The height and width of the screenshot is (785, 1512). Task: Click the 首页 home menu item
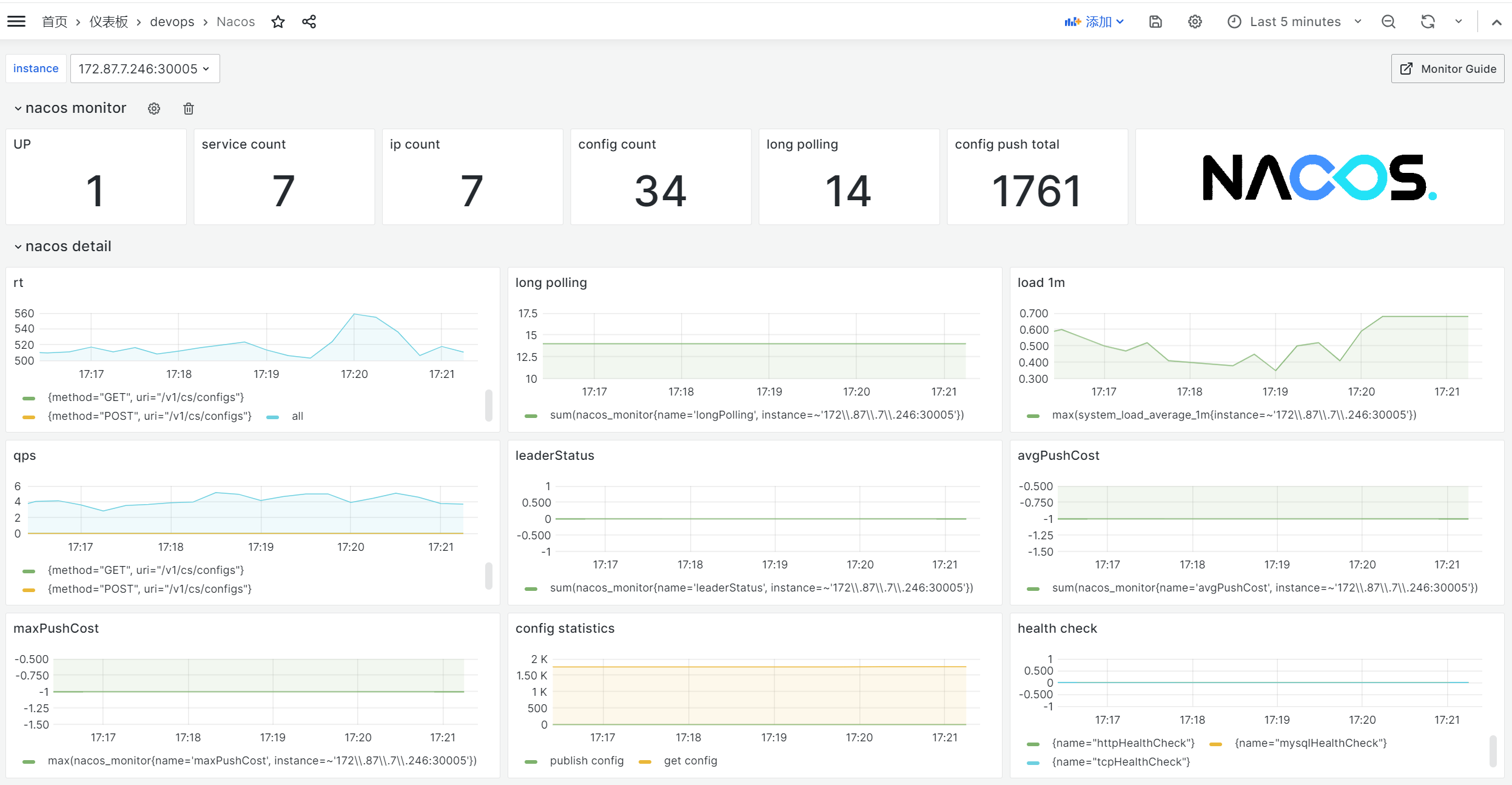coord(54,20)
